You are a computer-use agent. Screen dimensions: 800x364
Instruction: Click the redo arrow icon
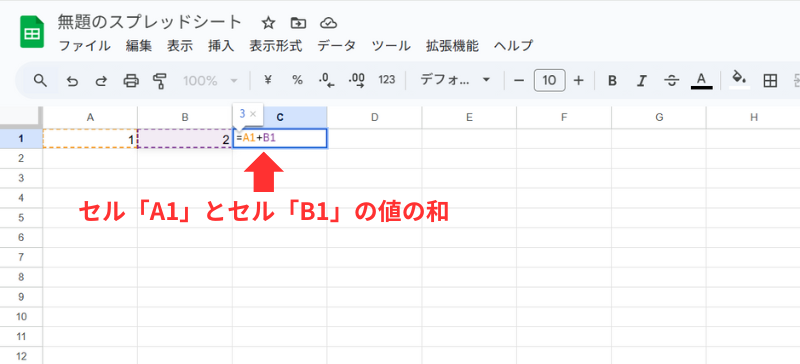[102, 81]
